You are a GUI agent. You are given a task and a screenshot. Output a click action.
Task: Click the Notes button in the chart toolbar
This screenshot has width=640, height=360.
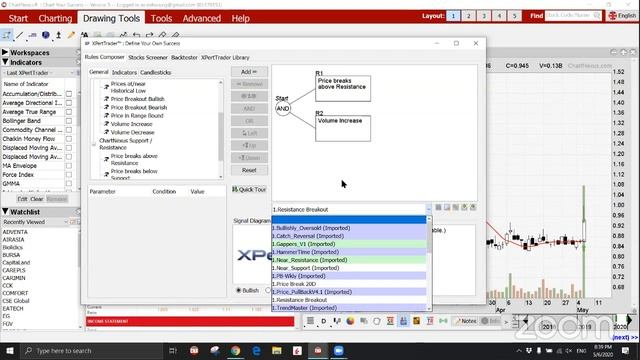coord(466,321)
